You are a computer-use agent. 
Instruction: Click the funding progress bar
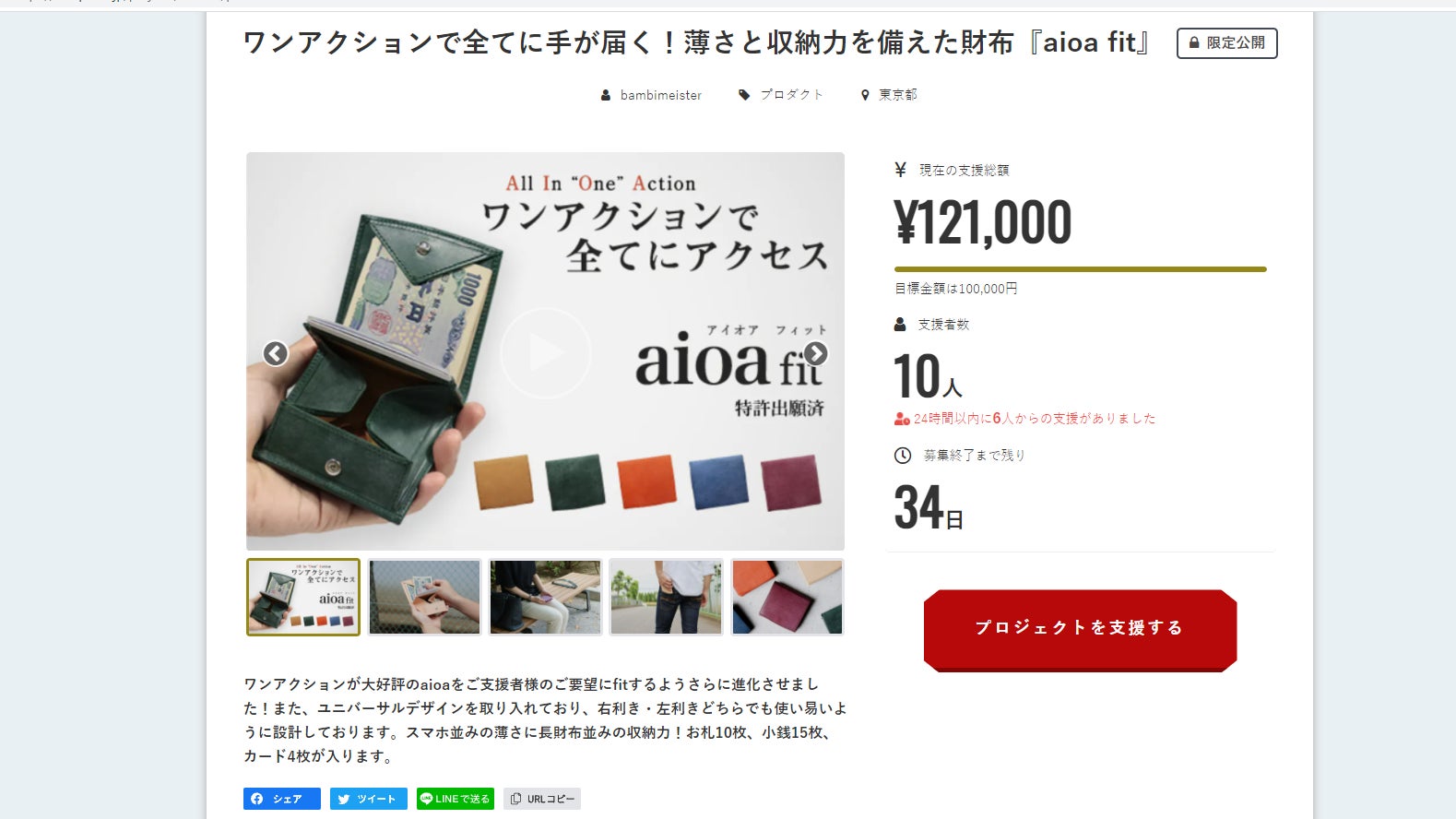pos(1080,269)
